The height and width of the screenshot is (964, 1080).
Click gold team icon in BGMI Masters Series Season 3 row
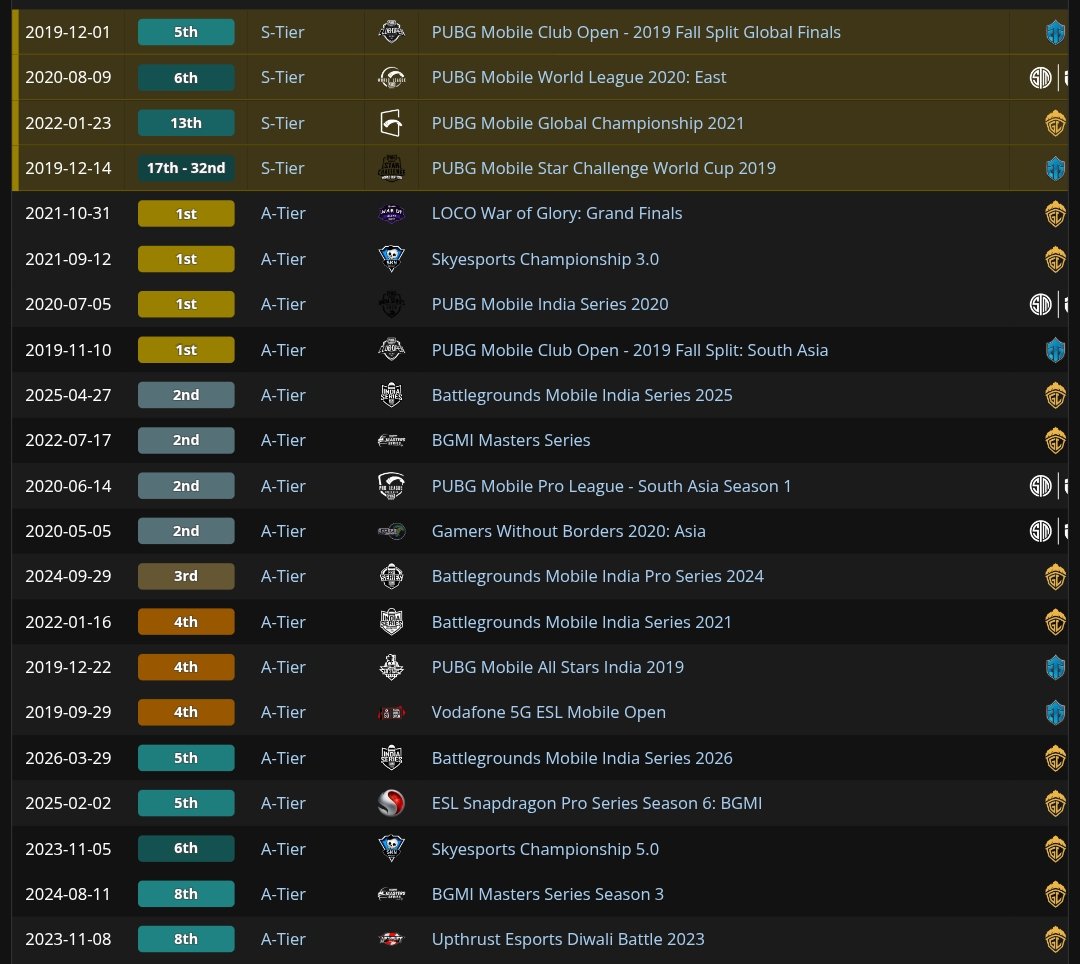(1055, 894)
